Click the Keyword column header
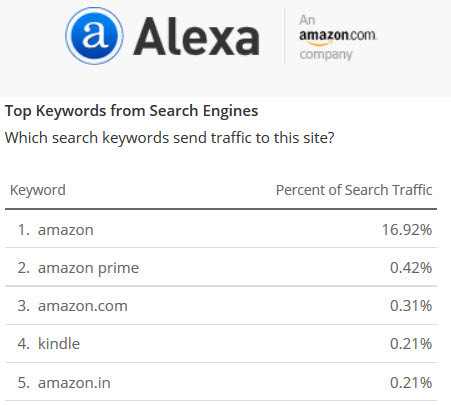451x405 pixels. pos(38,190)
